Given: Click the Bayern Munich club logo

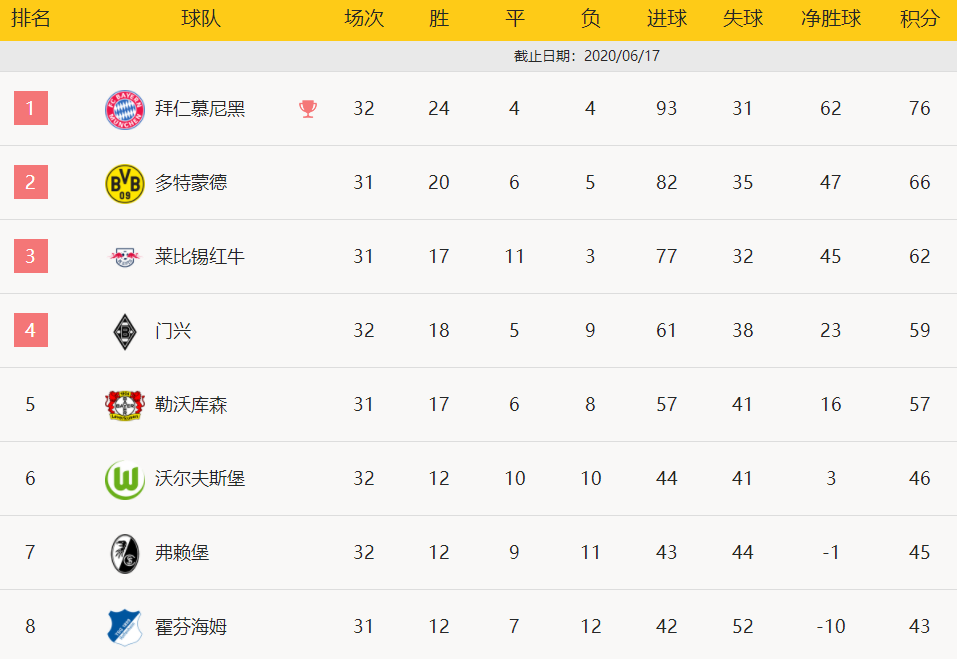Looking at the screenshot, I should click(x=125, y=110).
